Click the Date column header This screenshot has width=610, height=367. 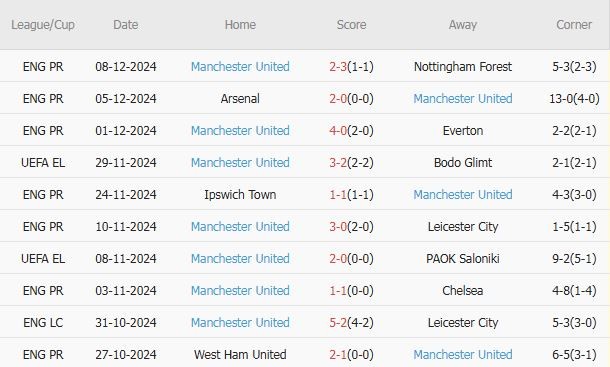pos(126,25)
